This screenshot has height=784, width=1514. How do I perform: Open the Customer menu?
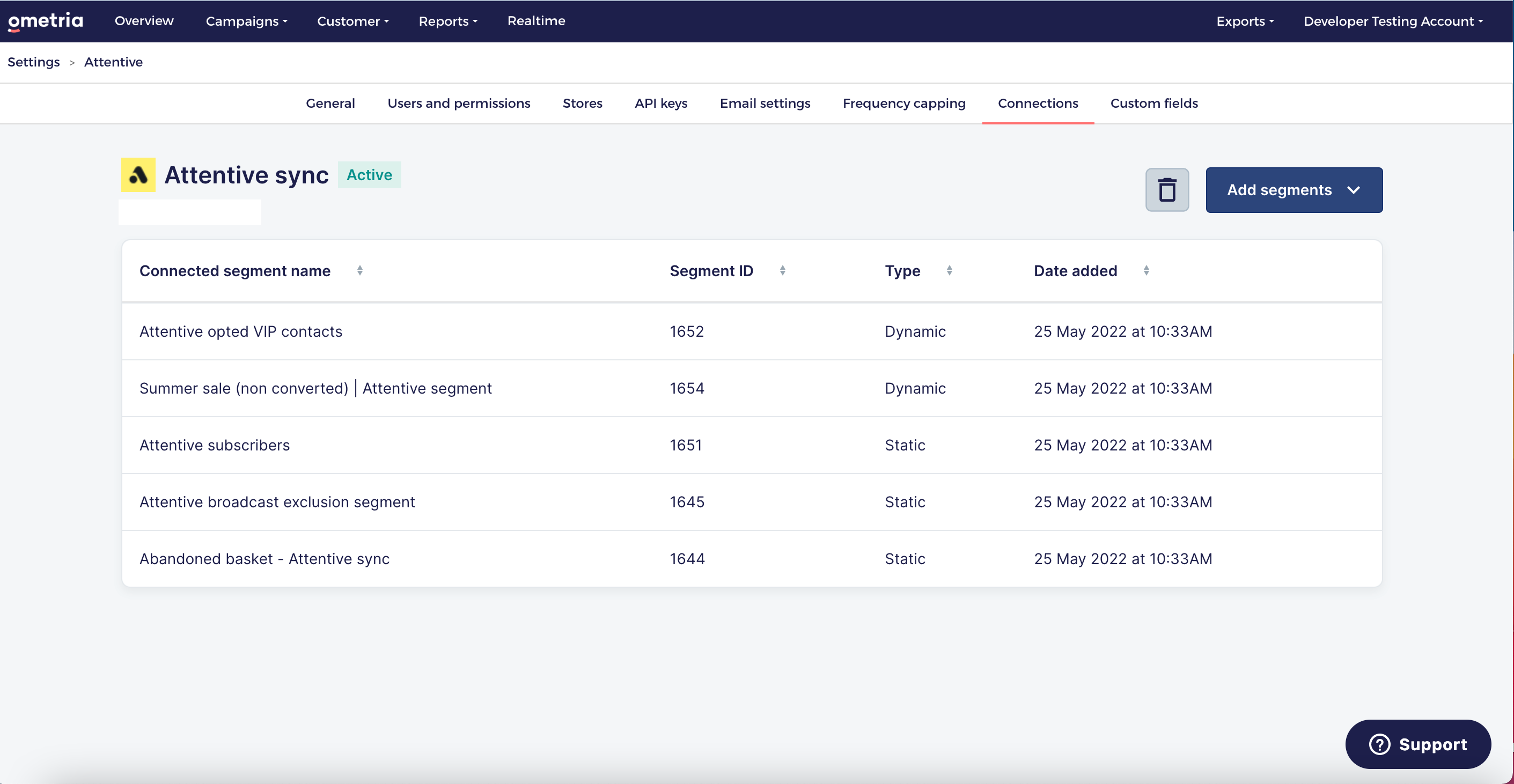(x=352, y=21)
